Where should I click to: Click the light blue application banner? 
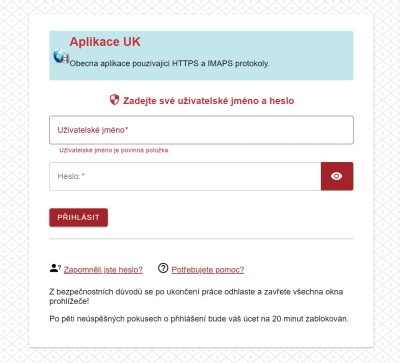(201, 55)
